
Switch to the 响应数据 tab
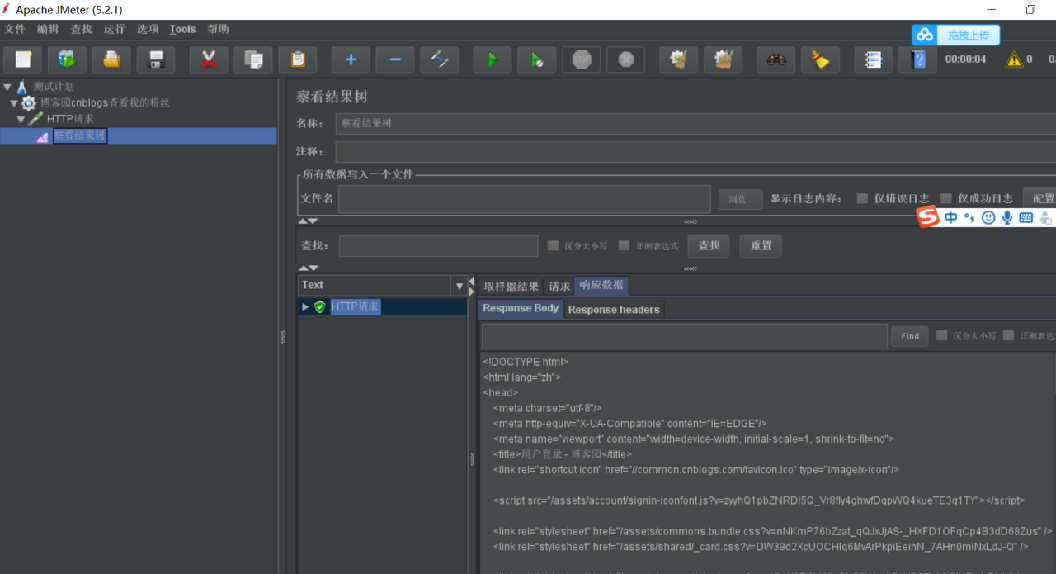(x=601, y=286)
